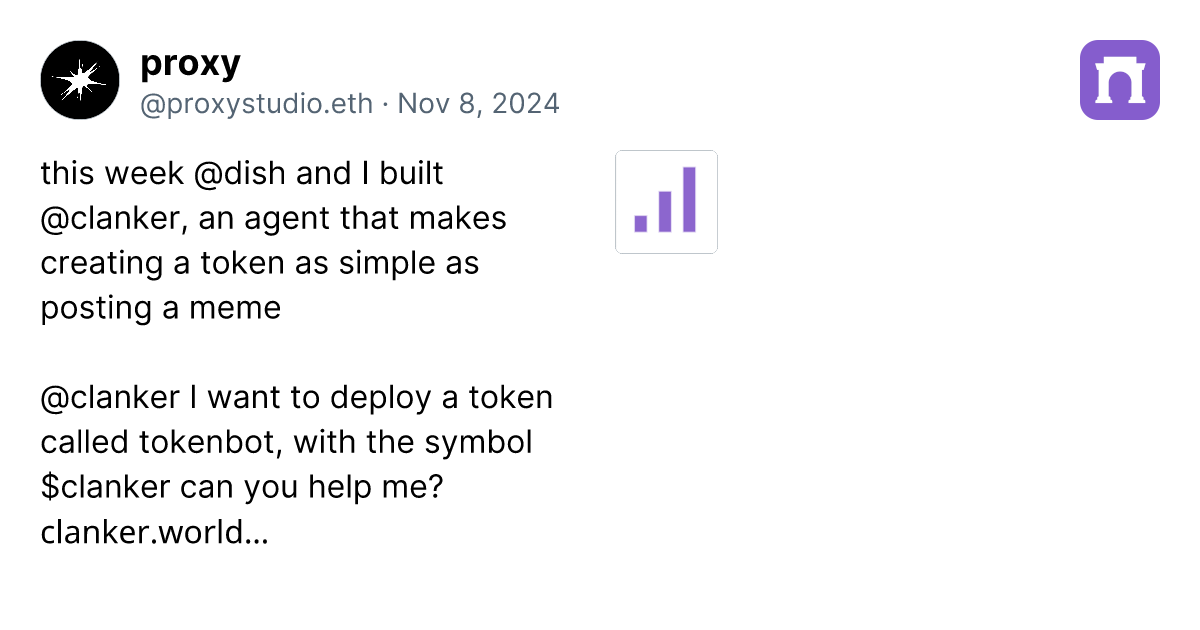Click @clanker mention before "an agent"
The image size is (1200, 630).
click(x=115, y=218)
